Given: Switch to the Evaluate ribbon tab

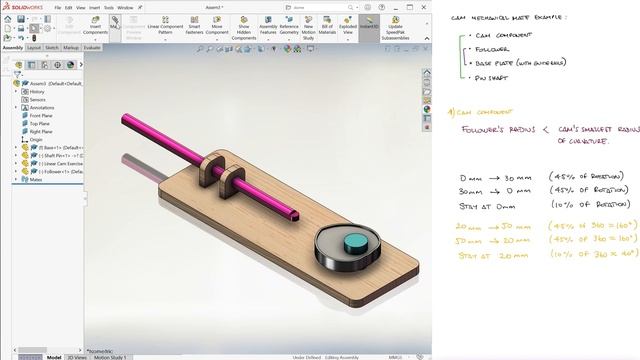Looking at the screenshot, I should coord(92,48).
